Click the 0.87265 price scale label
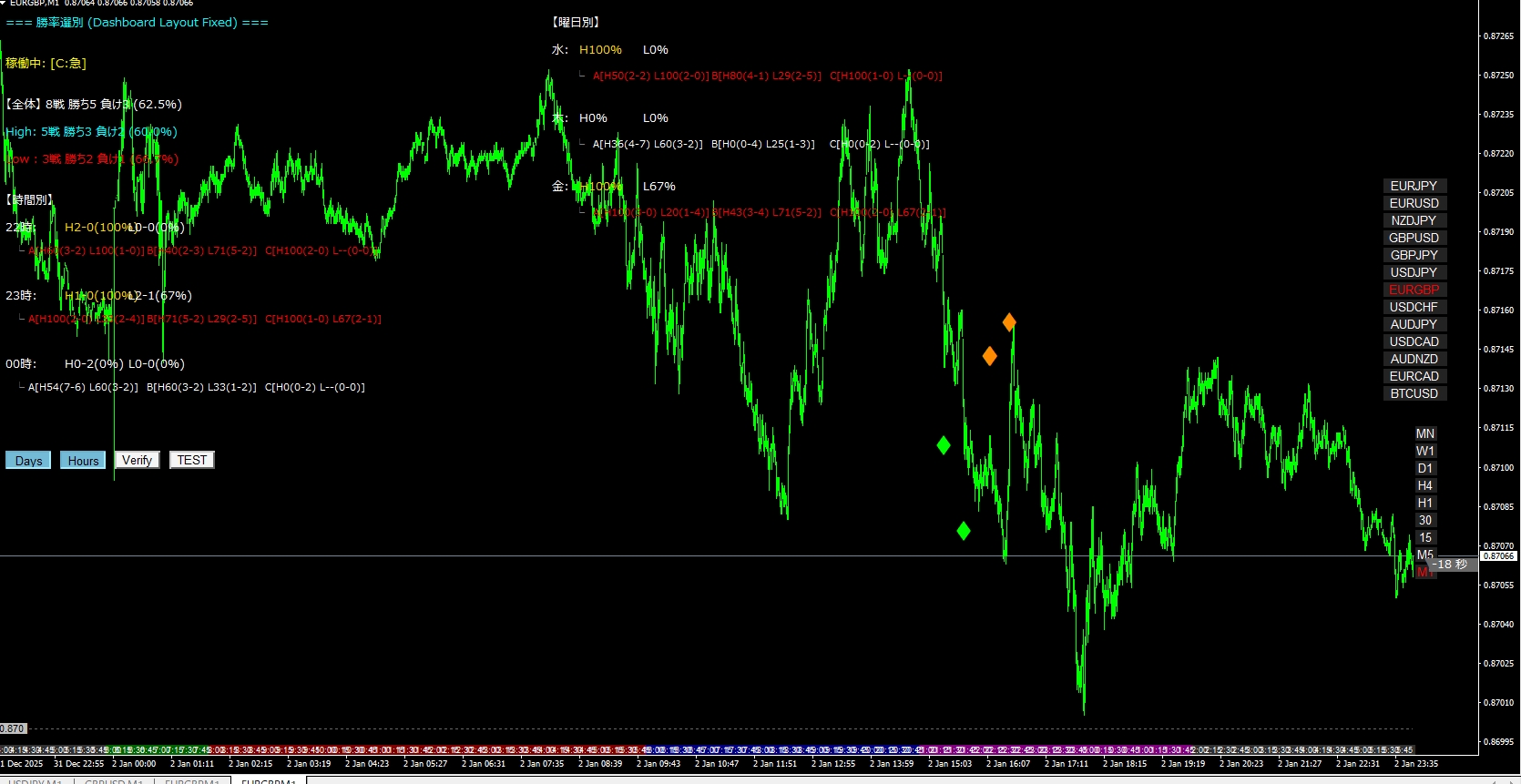 (1499, 36)
